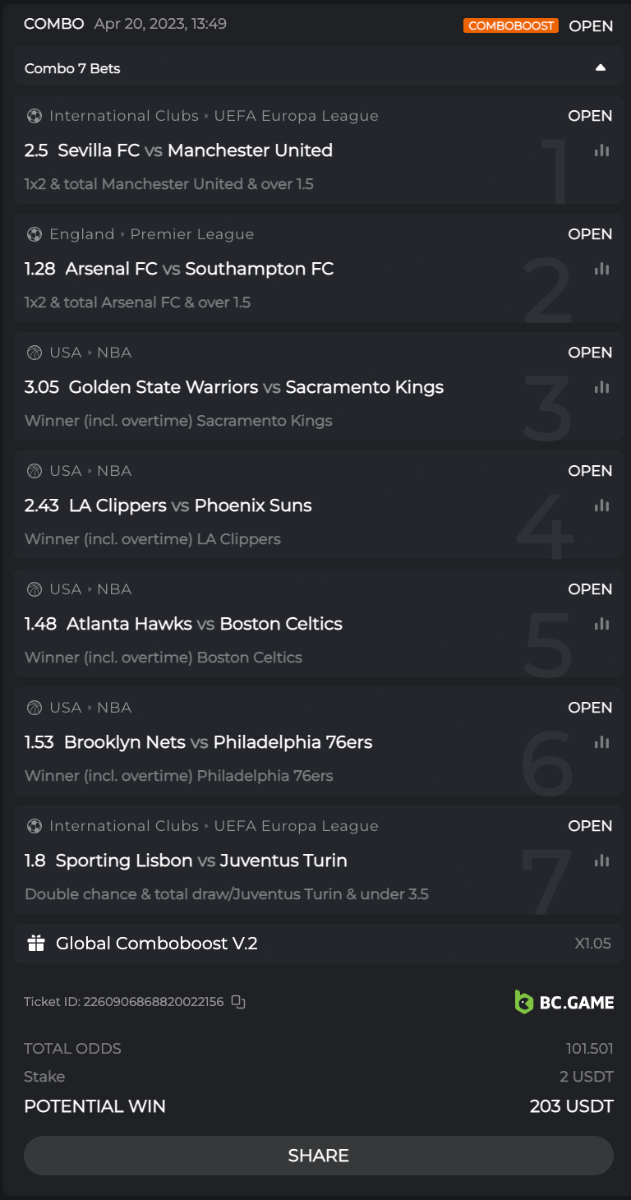This screenshot has width=631, height=1200.
Task: Open stats icon for Arsenal vs Southampton
Action: pos(601,268)
